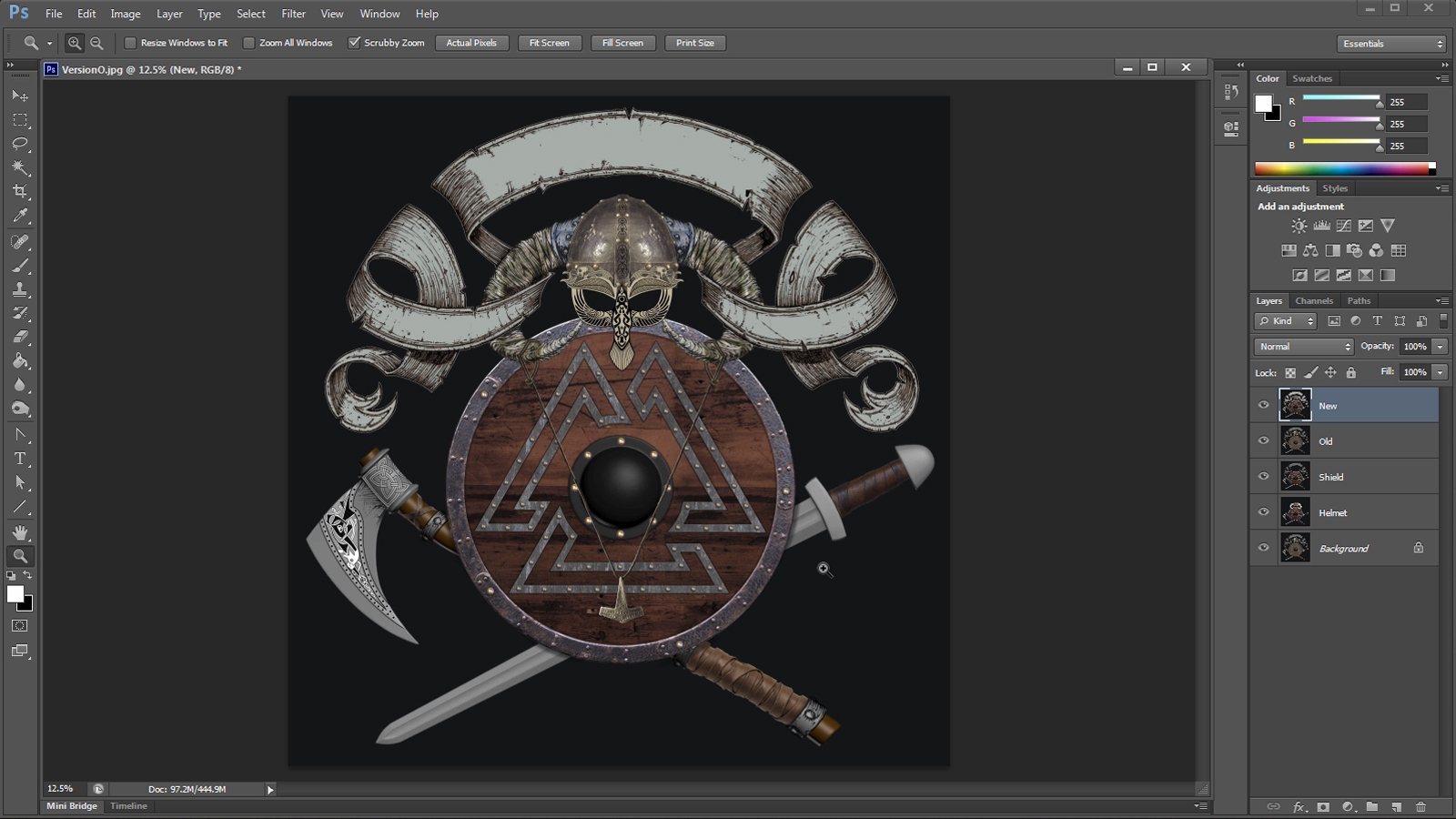Pick the Eyedropper tool

click(x=20, y=216)
